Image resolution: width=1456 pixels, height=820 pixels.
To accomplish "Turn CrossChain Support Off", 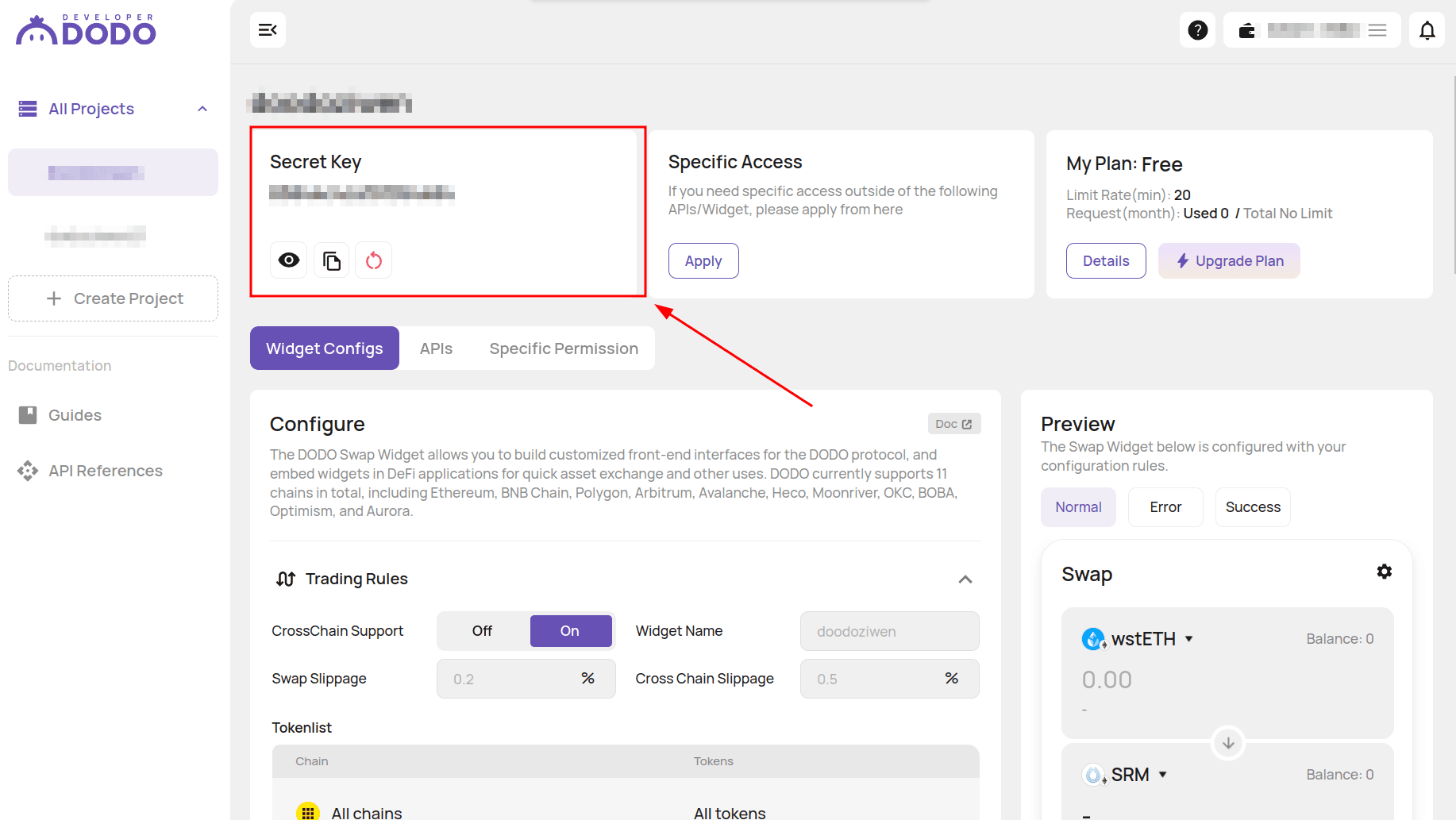I will (x=482, y=631).
